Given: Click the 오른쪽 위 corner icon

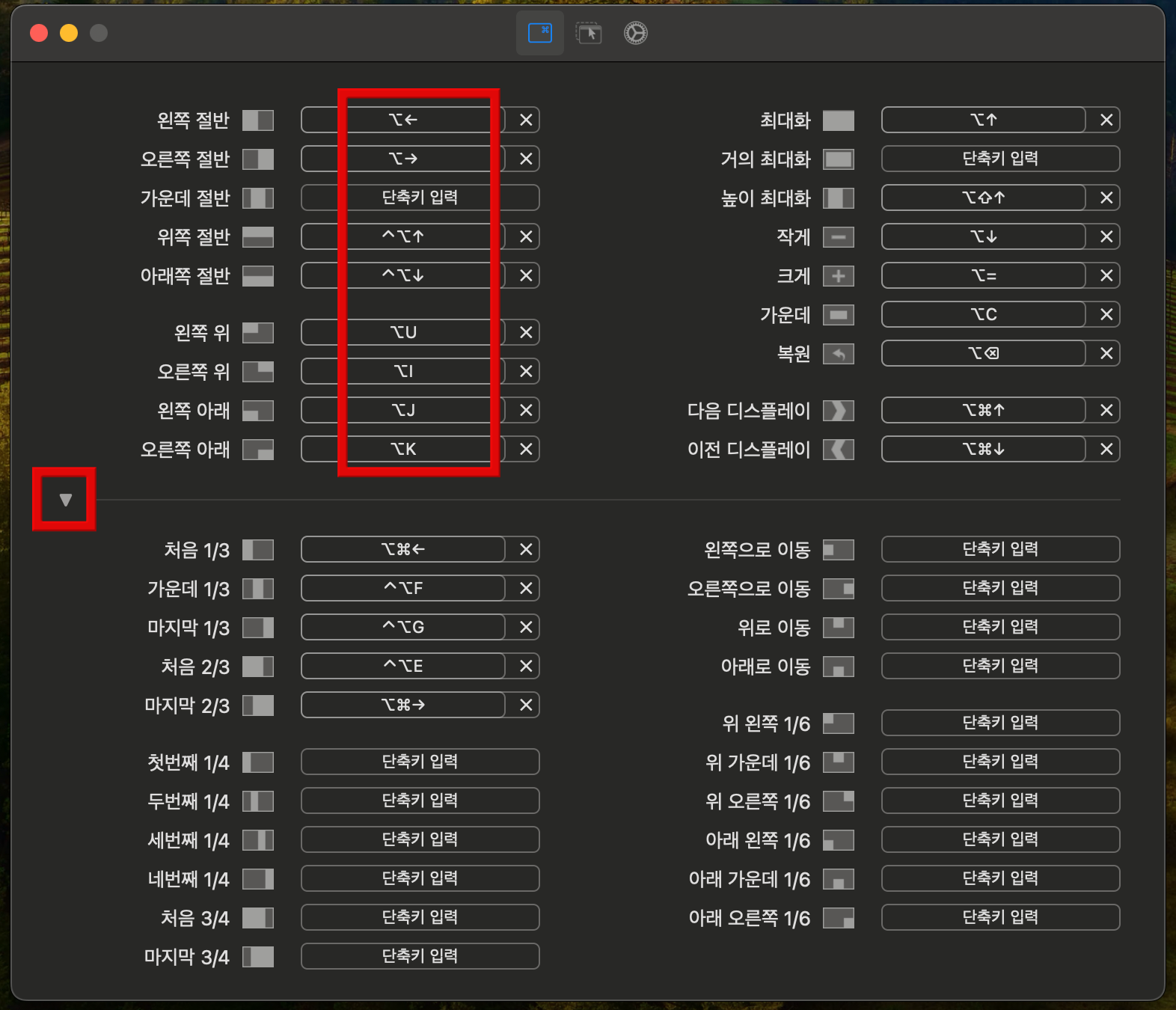Looking at the screenshot, I should 258,372.
